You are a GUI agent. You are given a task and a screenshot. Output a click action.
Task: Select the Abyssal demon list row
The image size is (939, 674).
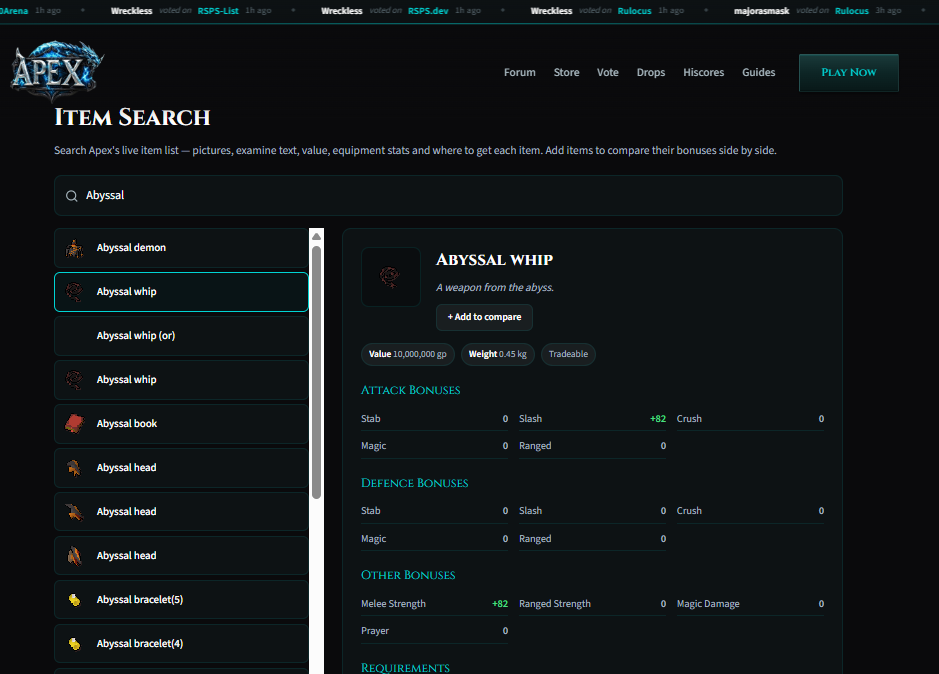(181, 248)
